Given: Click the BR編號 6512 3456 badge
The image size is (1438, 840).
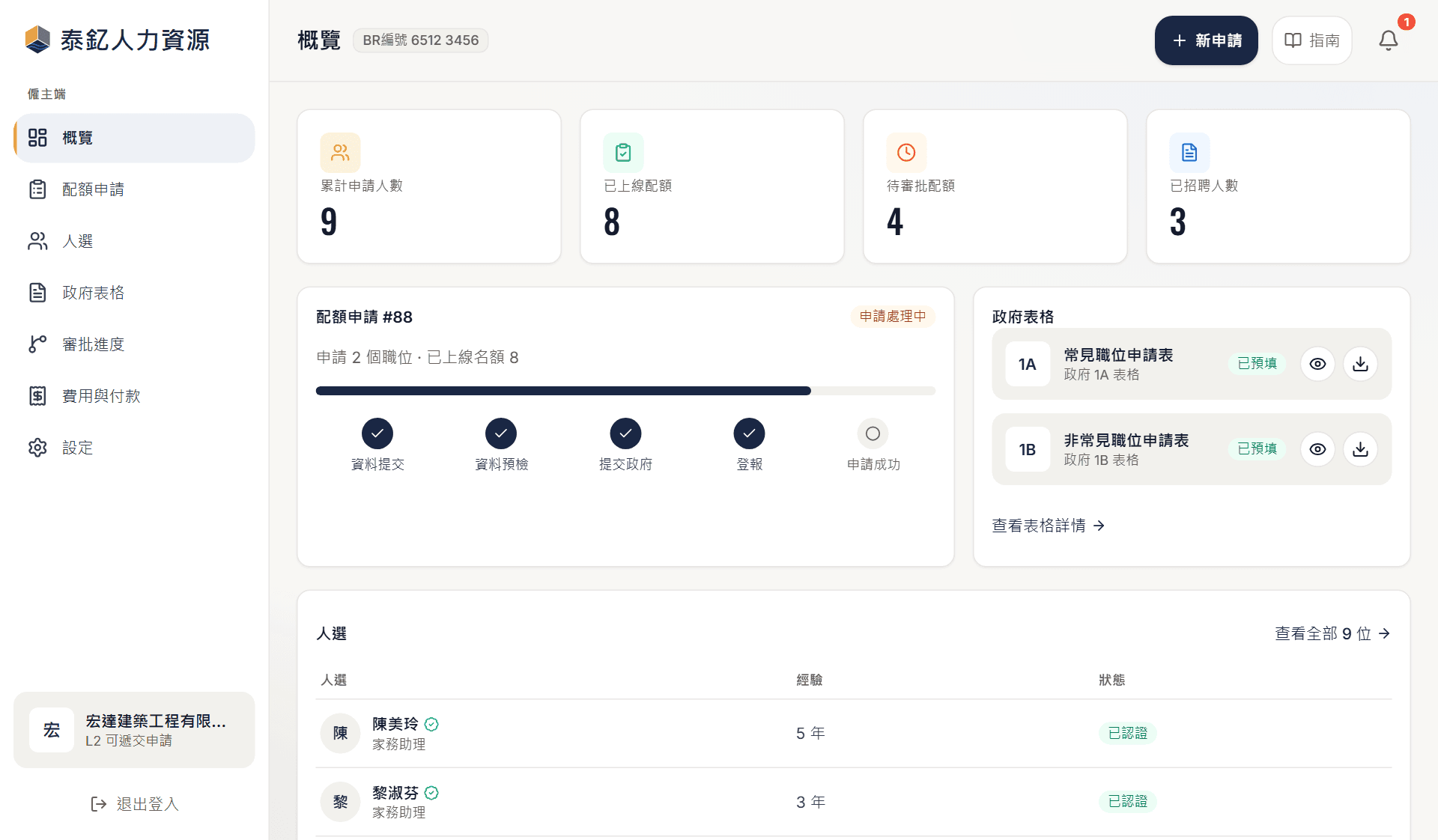Looking at the screenshot, I should (421, 40).
